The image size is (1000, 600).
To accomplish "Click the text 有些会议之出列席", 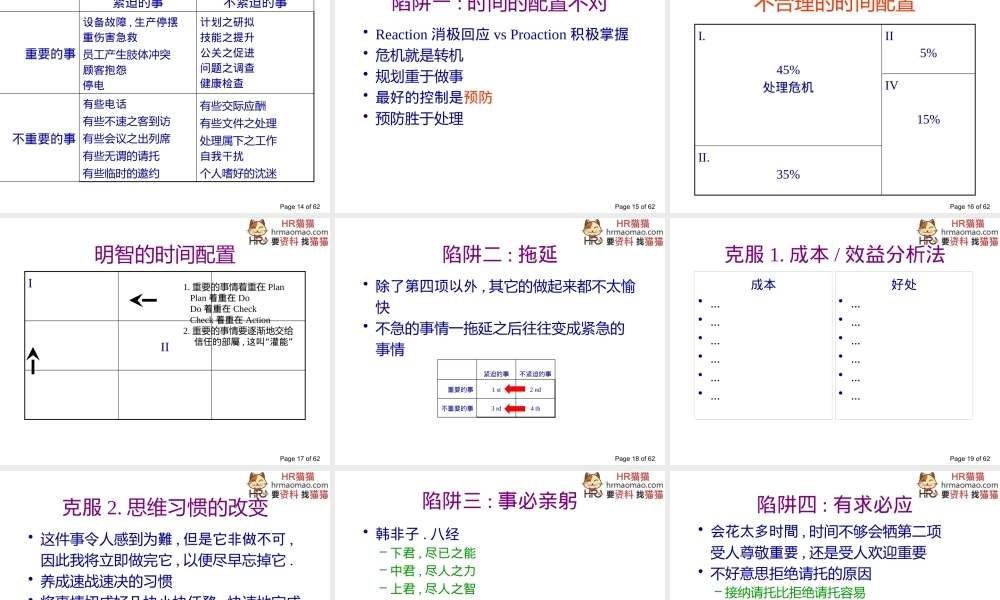I will tap(126, 138).
